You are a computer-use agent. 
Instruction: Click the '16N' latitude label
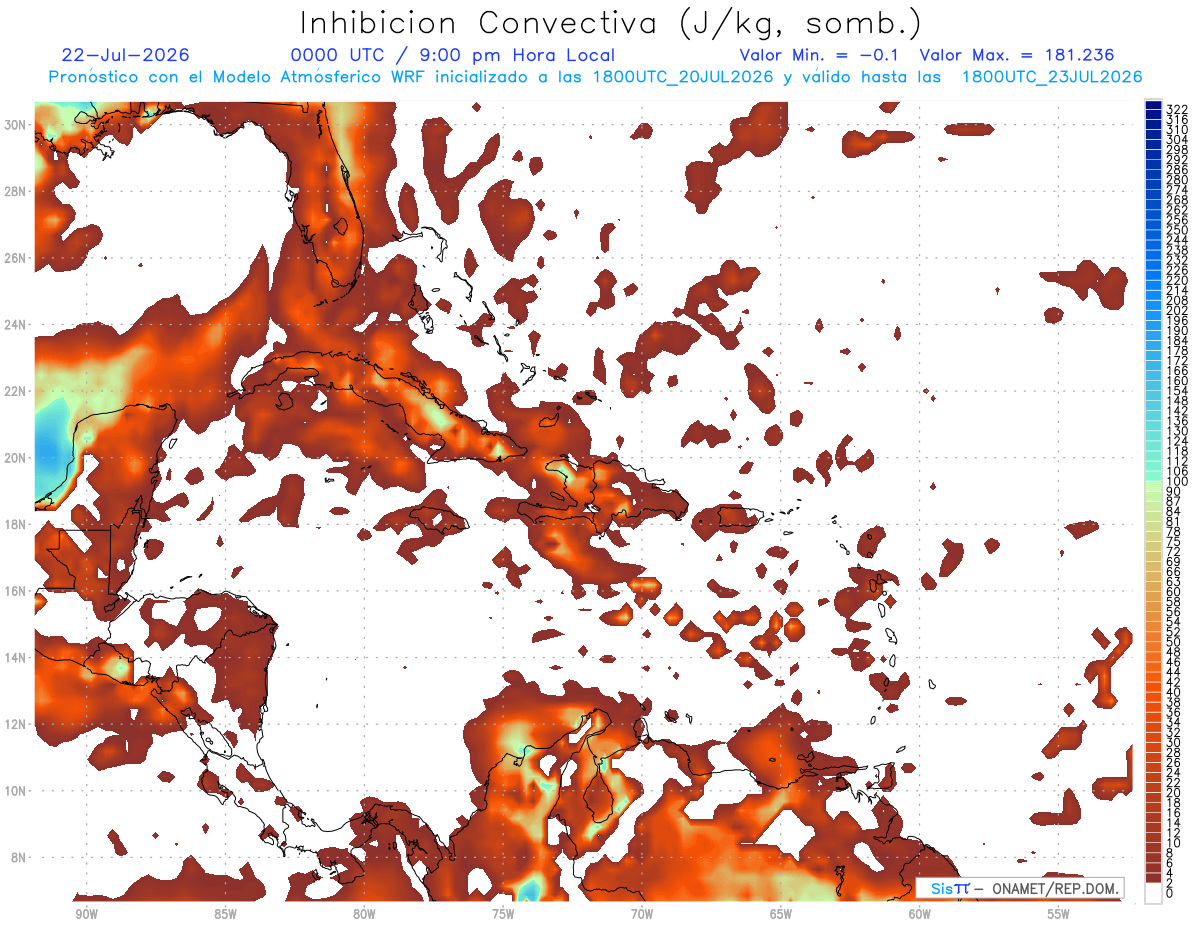point(17,591)
